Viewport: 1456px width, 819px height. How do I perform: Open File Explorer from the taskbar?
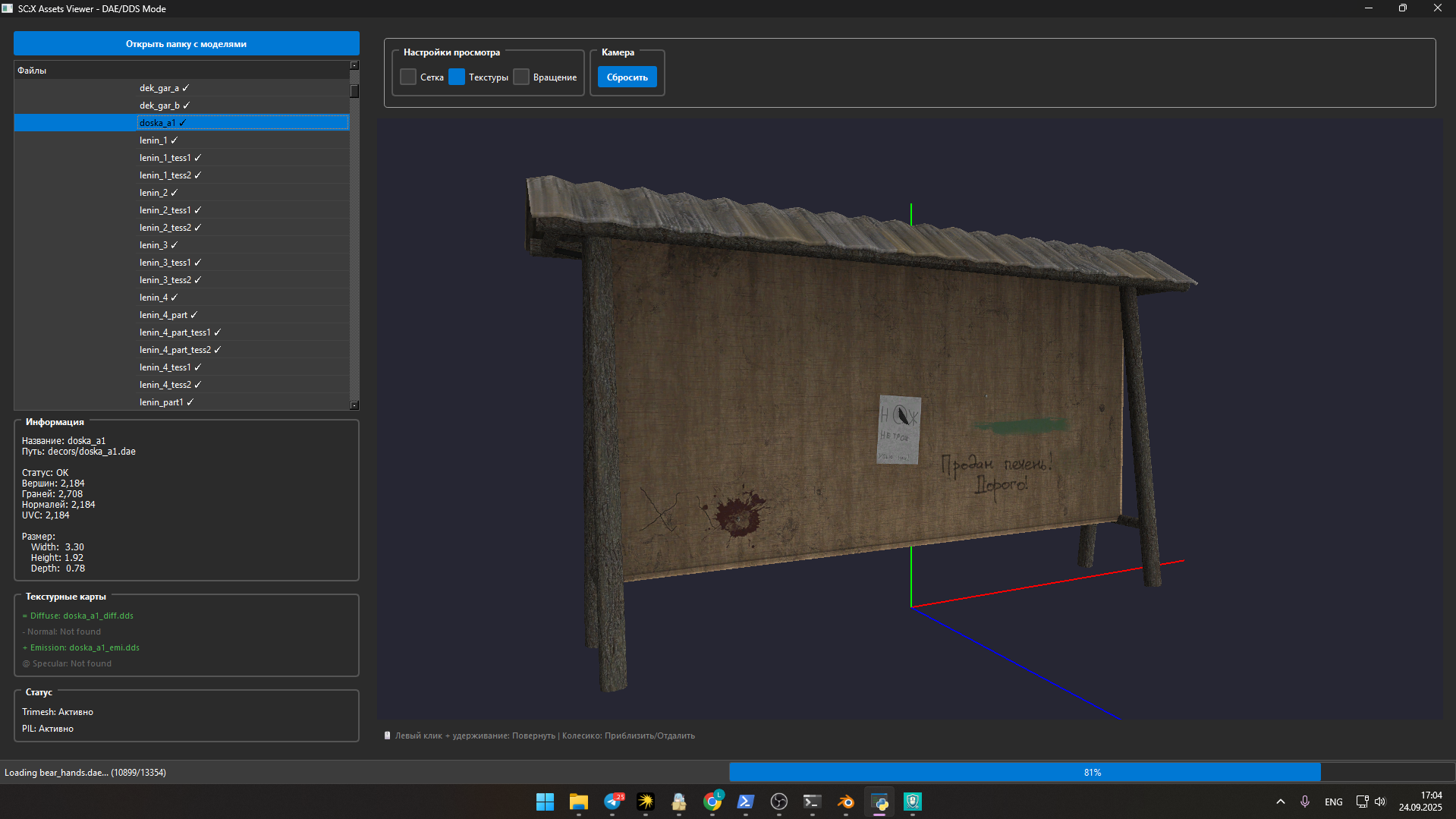pos(579,802)
